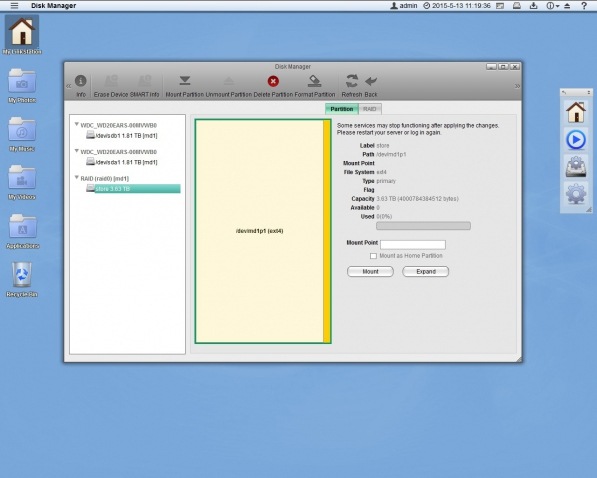Click the Mount button

(370, 272)
